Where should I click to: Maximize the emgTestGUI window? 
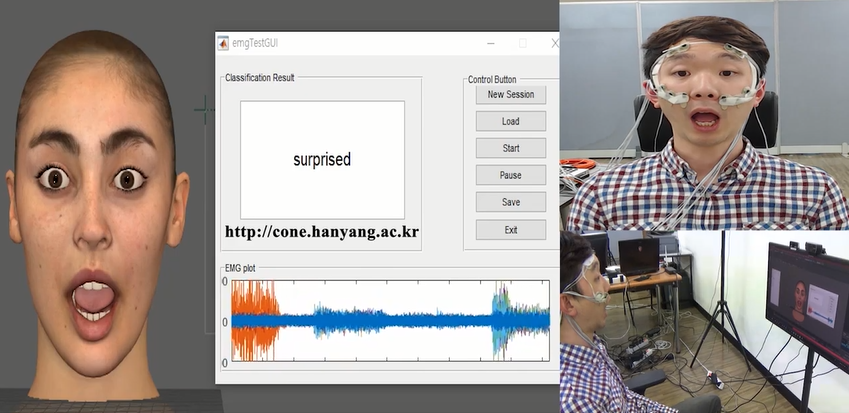click(522, 44)
